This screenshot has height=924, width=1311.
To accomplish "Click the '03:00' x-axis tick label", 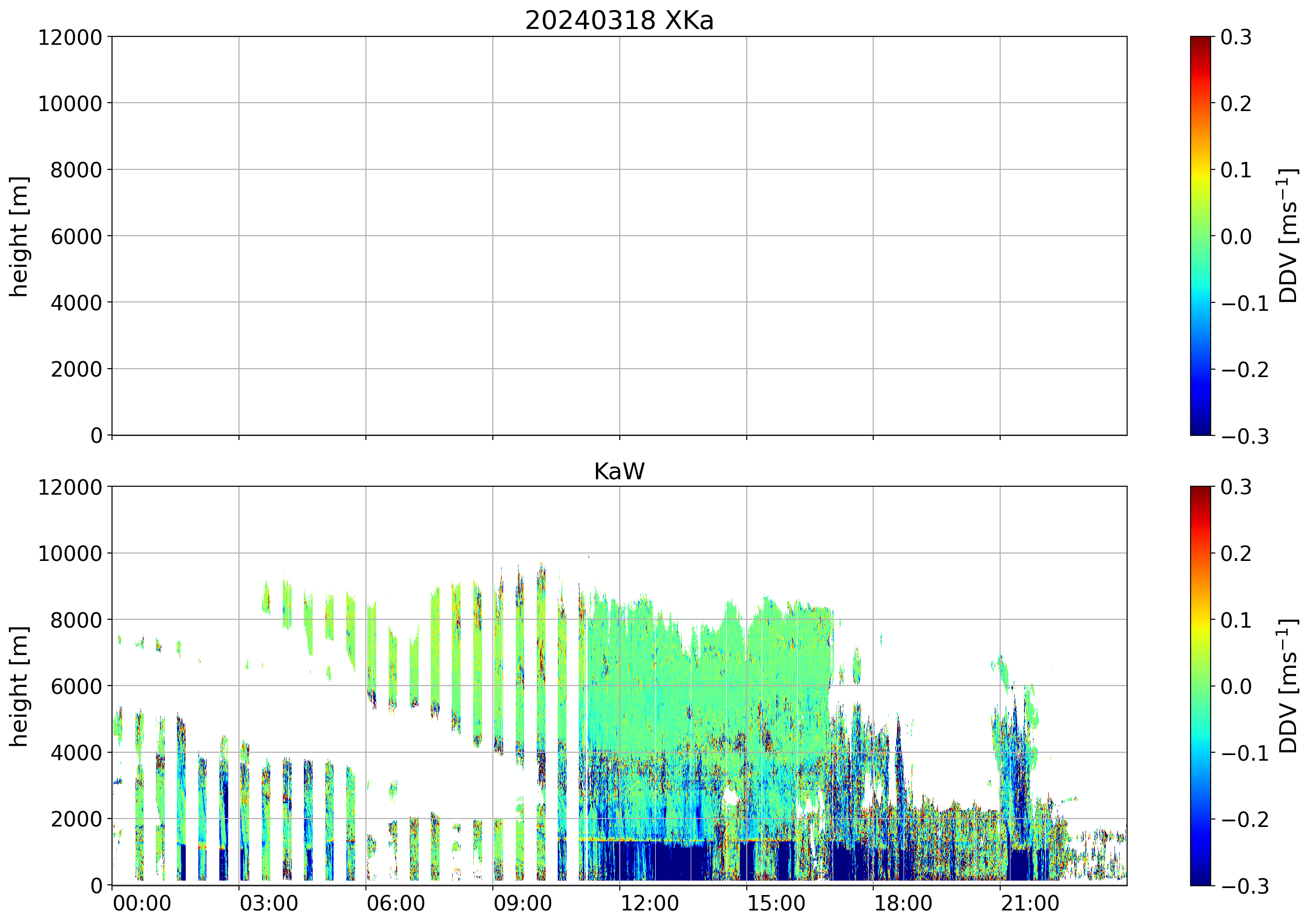I will tap(268, 904).
